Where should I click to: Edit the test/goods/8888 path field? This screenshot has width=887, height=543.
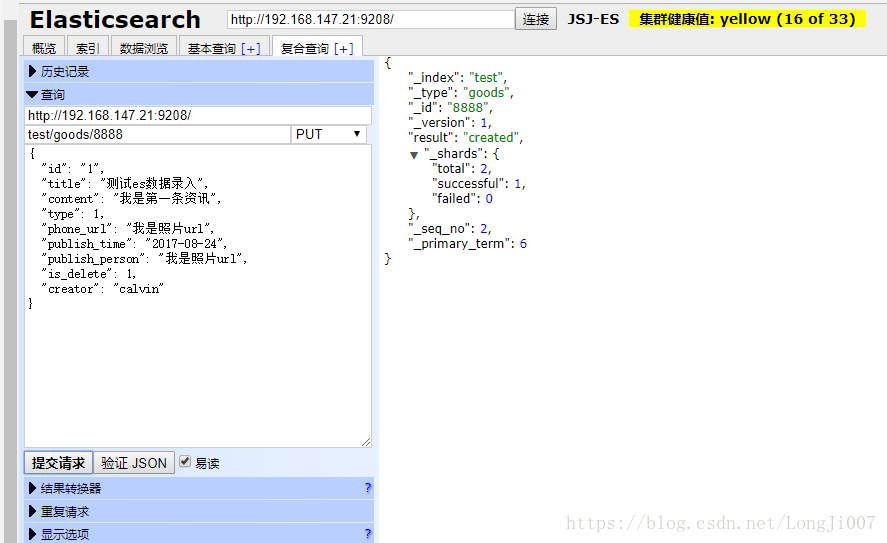[157, 134]
